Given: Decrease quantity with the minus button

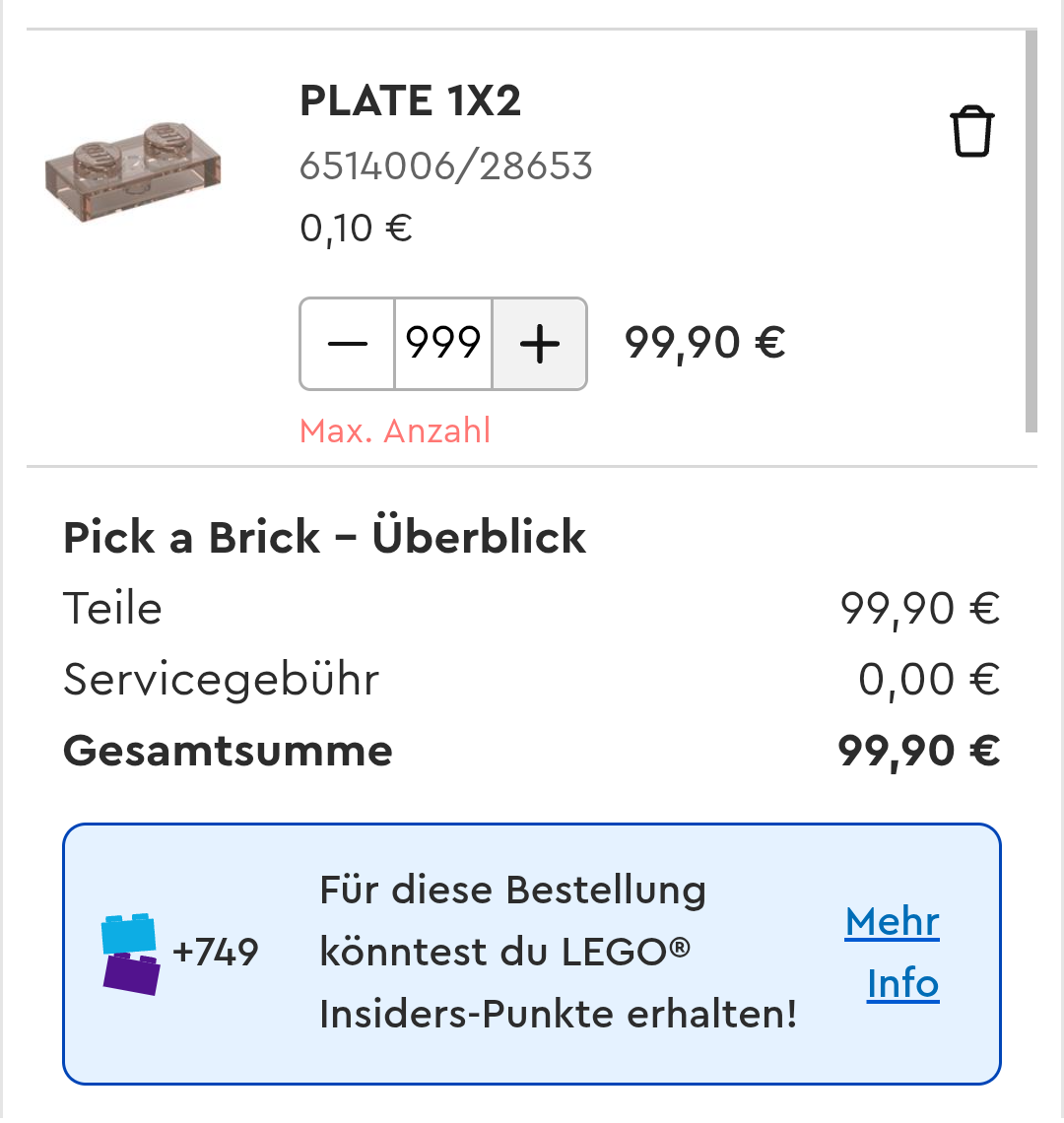Looking at the screenshot, I should tap(347, 344).
